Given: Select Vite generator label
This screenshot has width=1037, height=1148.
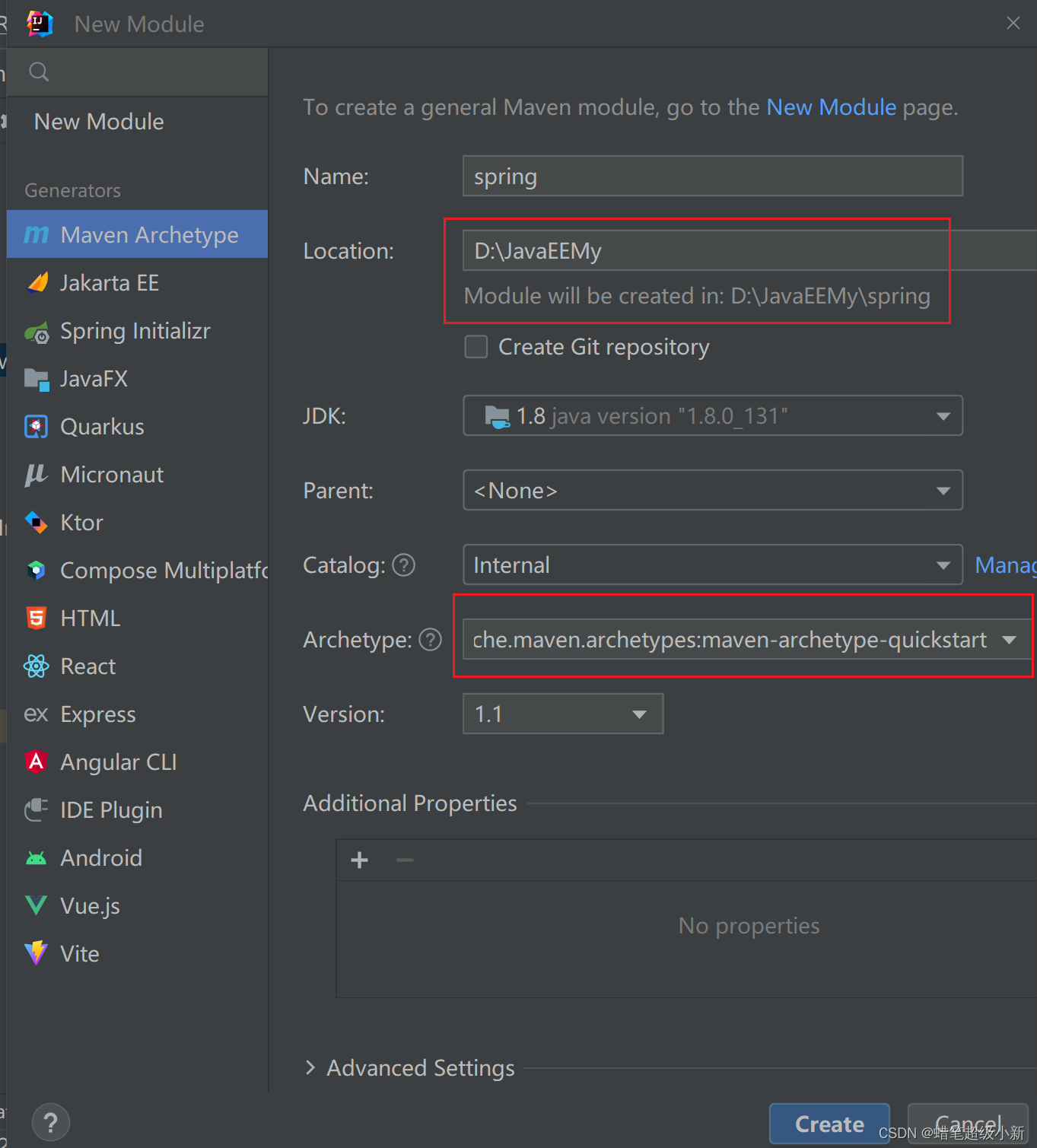Looking at the screenshot, I should coord(80,954).
